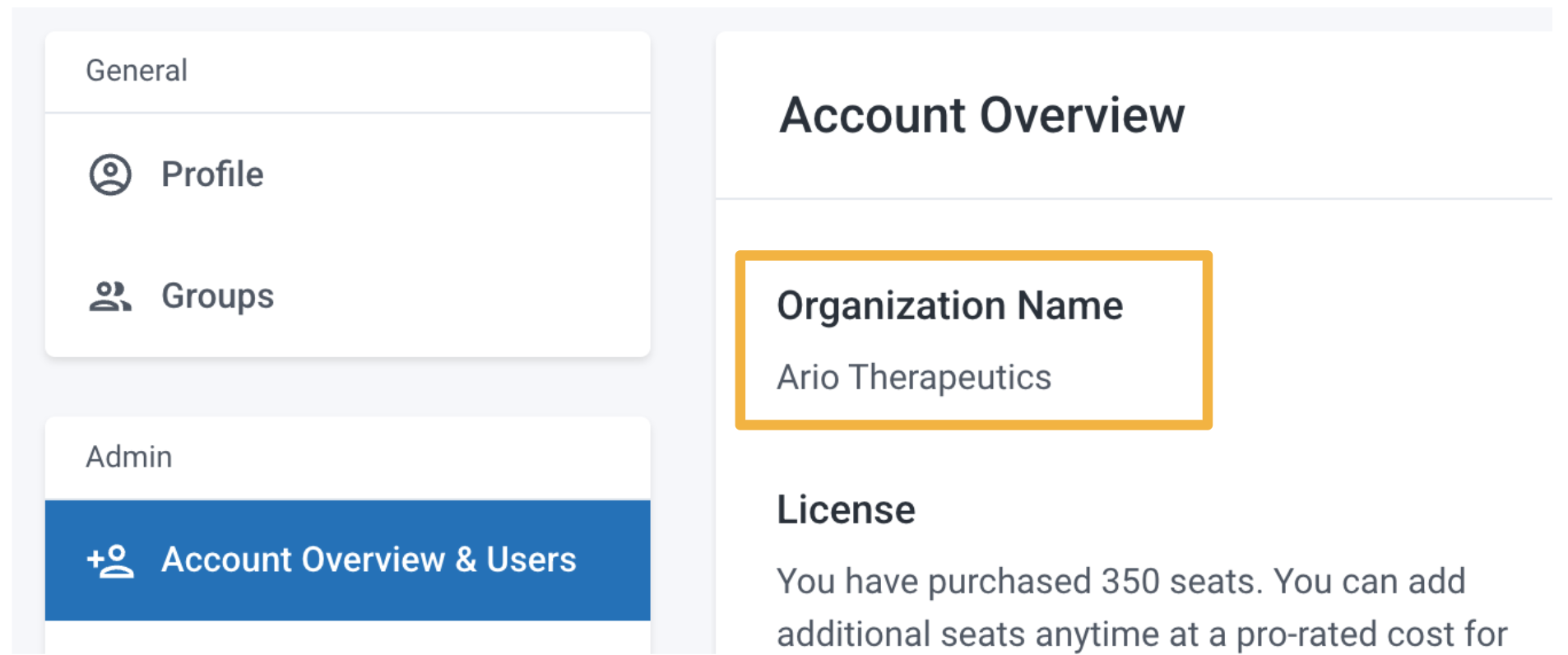Click the Account Overview page heading

tap(982, 114)
